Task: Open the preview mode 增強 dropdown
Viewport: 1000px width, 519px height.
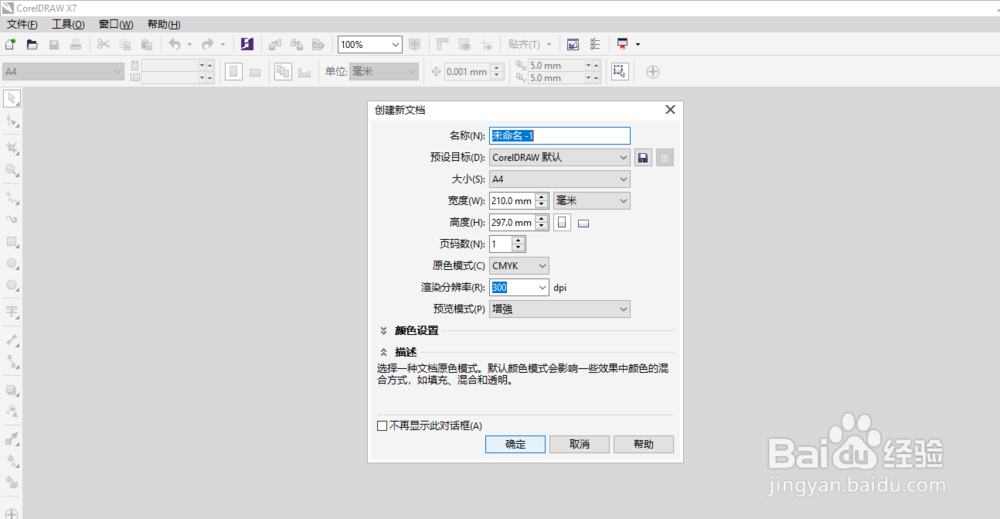Action: coord(559,309)
